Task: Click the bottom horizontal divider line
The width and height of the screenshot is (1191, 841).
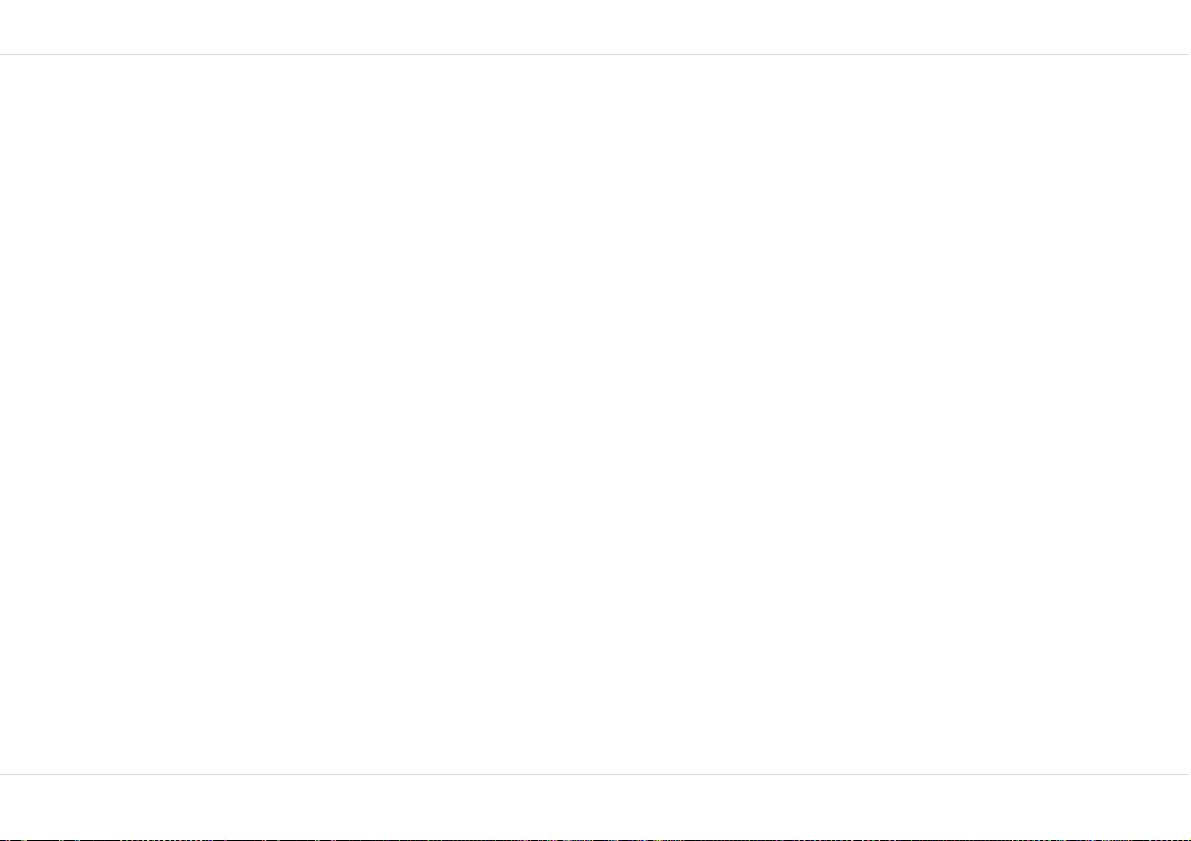Action: (595, 774)
